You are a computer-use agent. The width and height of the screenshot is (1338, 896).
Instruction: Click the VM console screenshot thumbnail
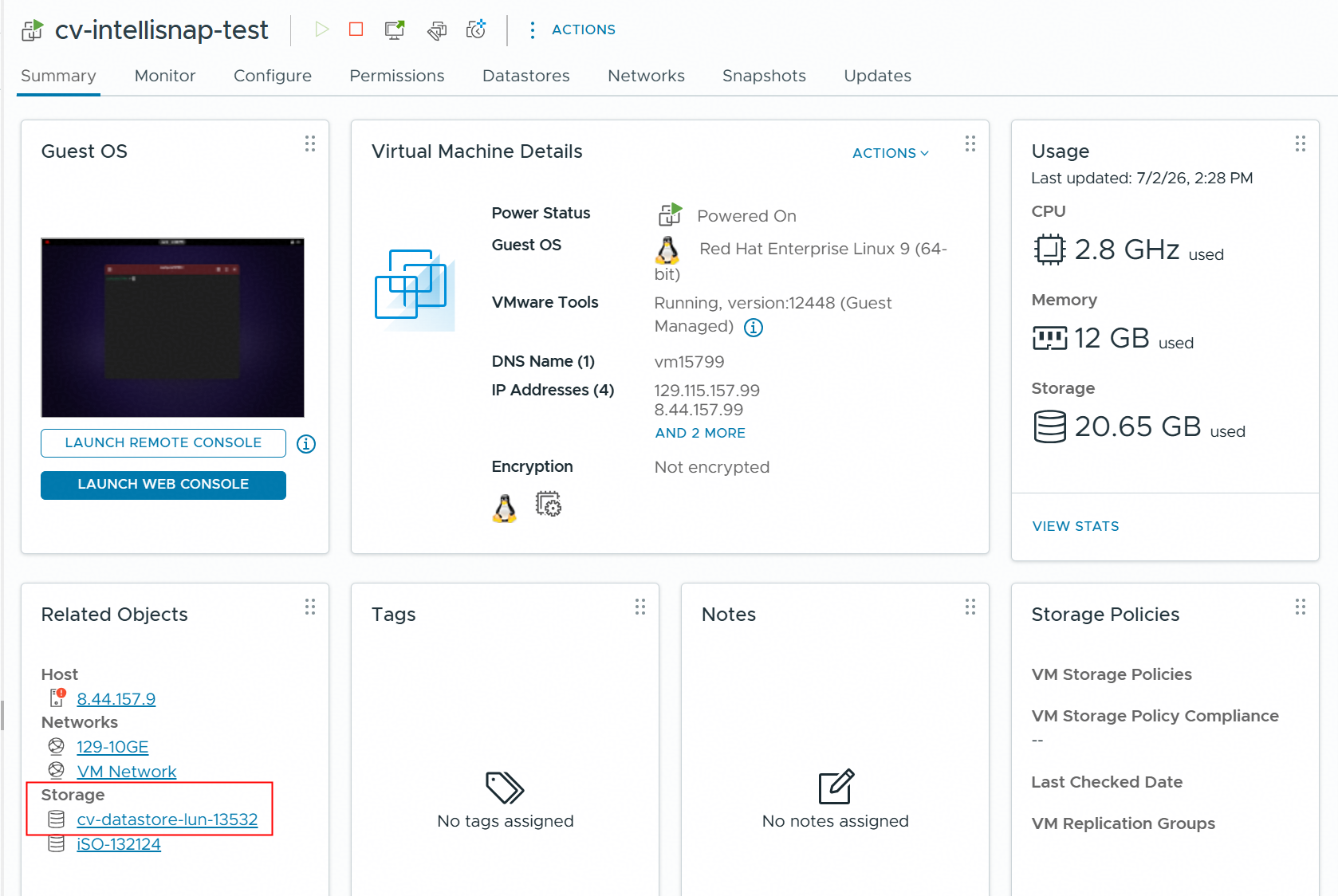pos(172,327)
